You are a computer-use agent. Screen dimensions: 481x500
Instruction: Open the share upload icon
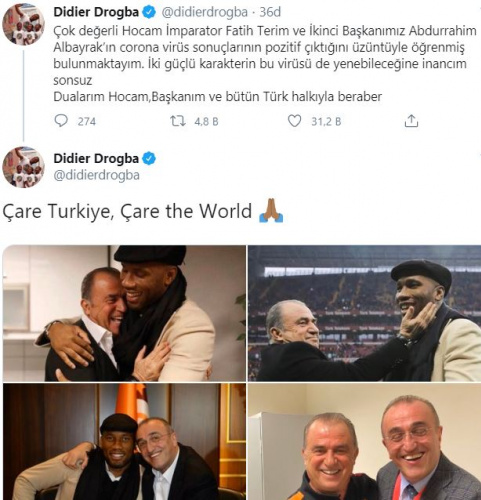[411, 121]
